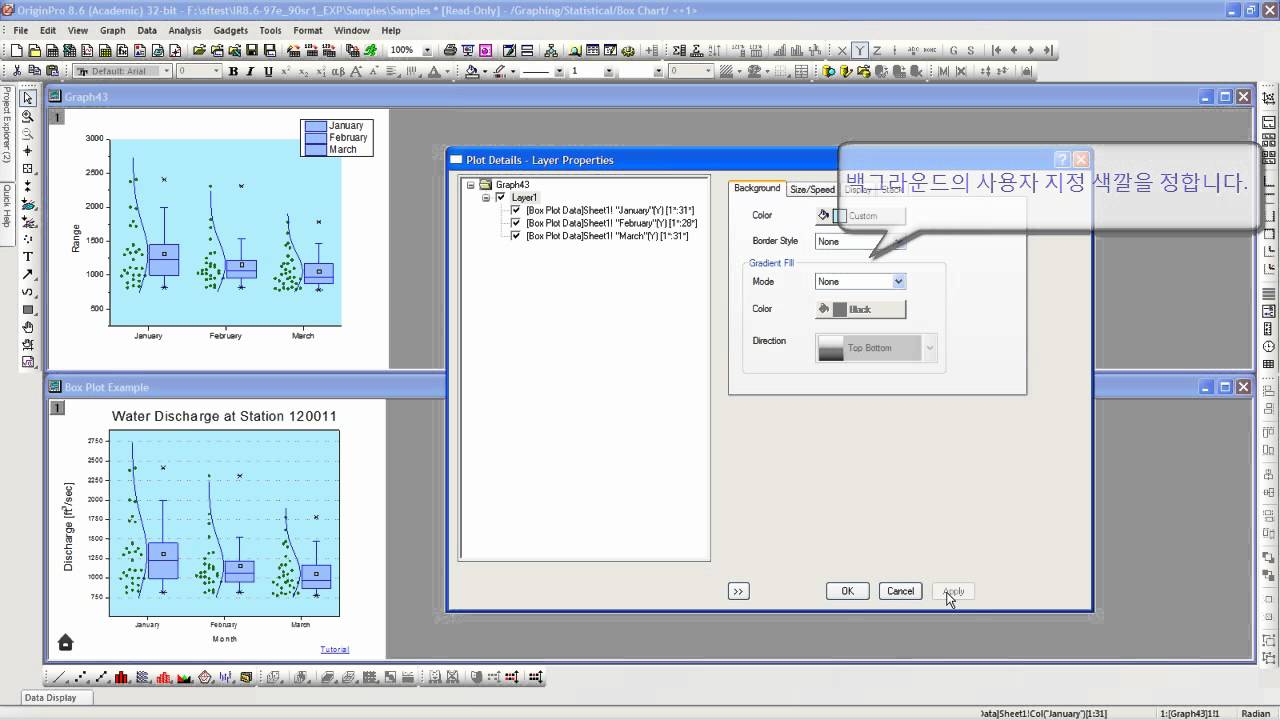Click layer 1 icon in Graph43 window

point(57,117)
